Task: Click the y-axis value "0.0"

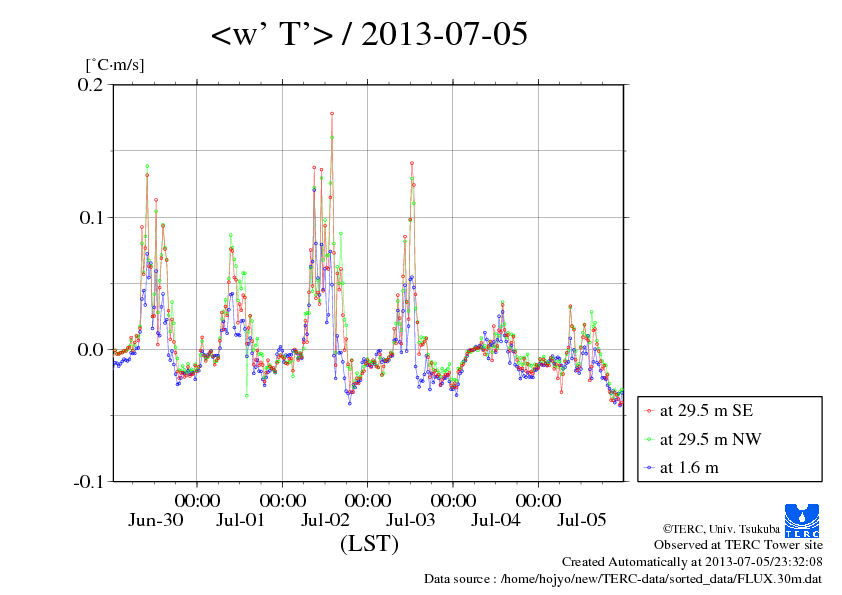Action: [x=90, y=350]
